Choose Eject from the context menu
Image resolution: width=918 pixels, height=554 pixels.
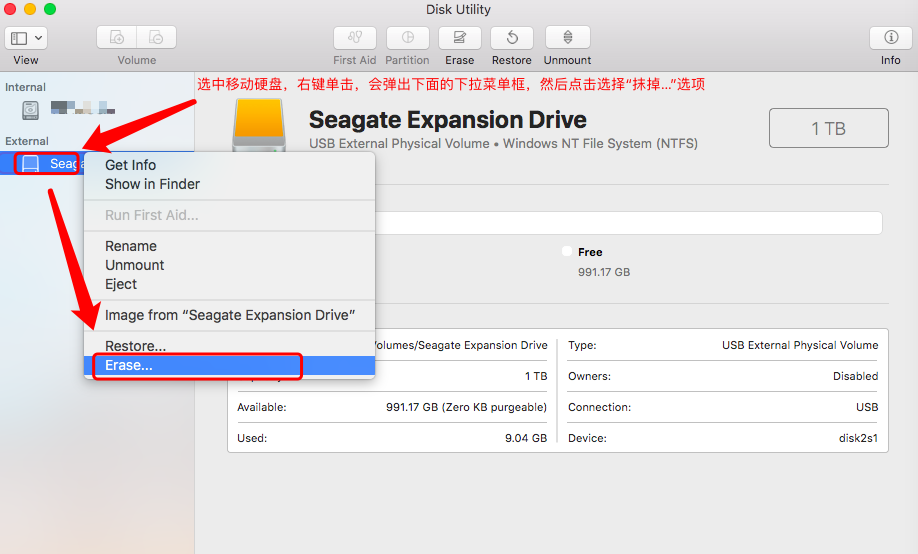(121, 284)
